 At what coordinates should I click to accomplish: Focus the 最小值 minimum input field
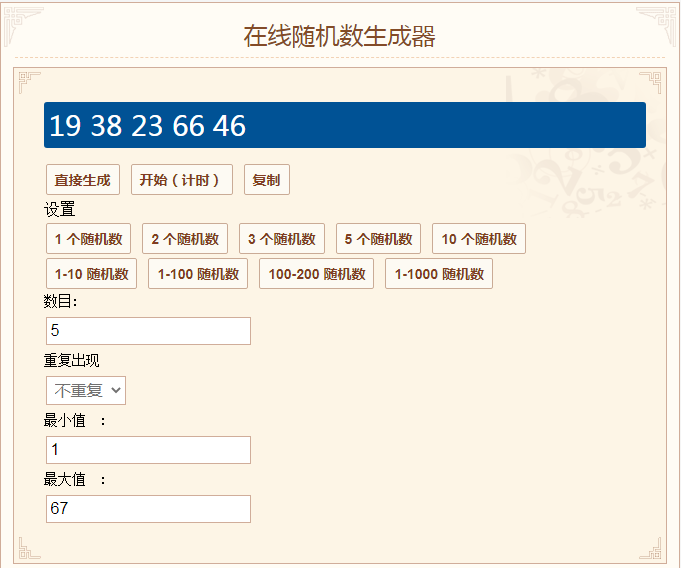pos(148,450)
